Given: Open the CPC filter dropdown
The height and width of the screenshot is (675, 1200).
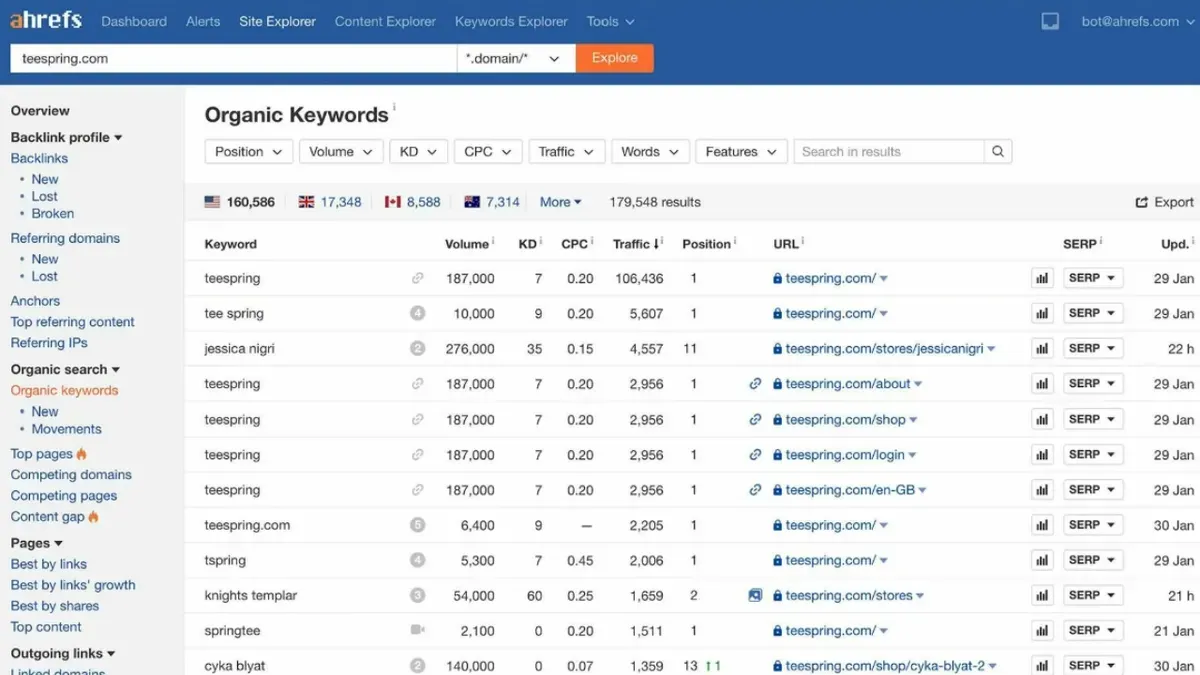Looking at the screenshot, I should point(488,152).
